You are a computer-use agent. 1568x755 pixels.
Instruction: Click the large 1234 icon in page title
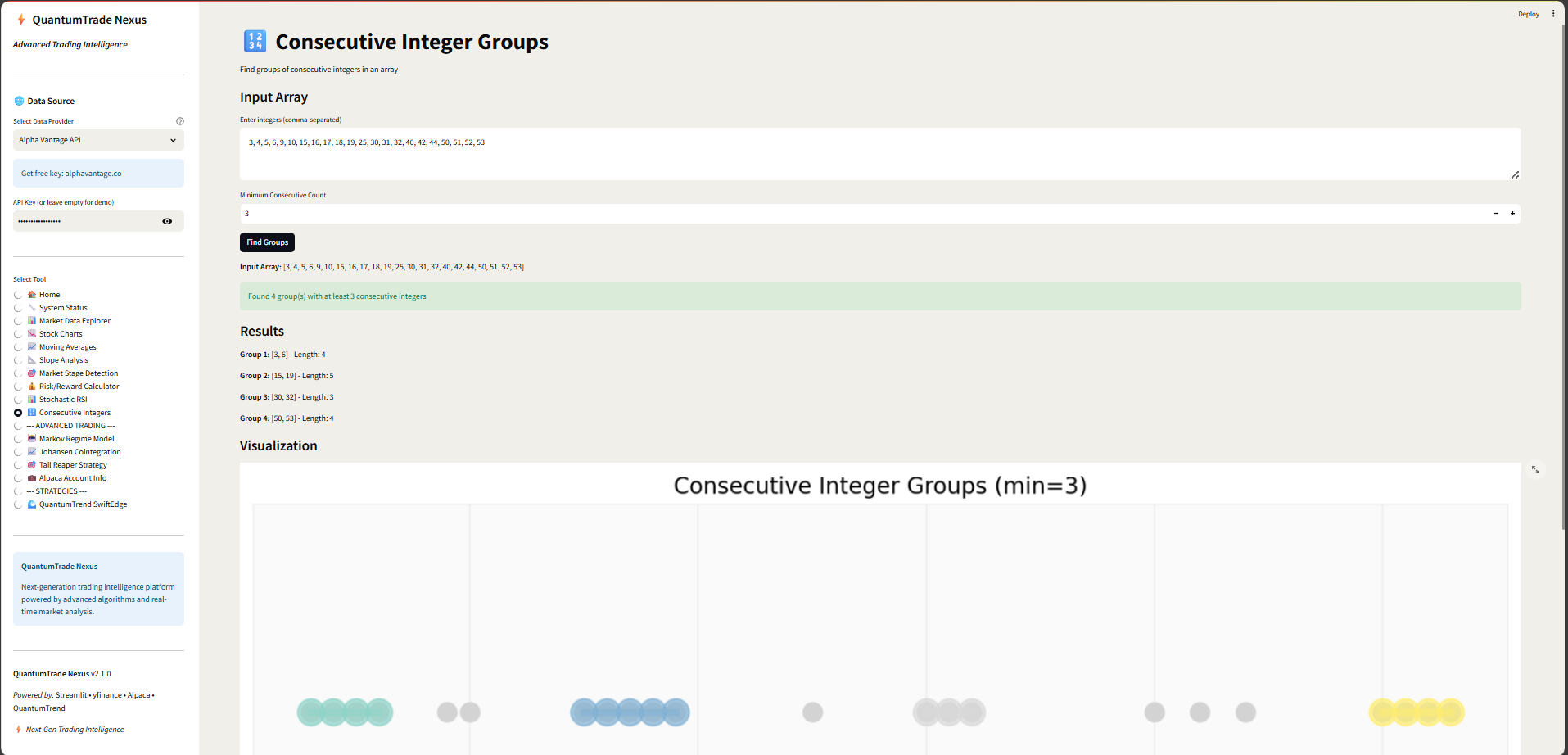tap(255, 41)
